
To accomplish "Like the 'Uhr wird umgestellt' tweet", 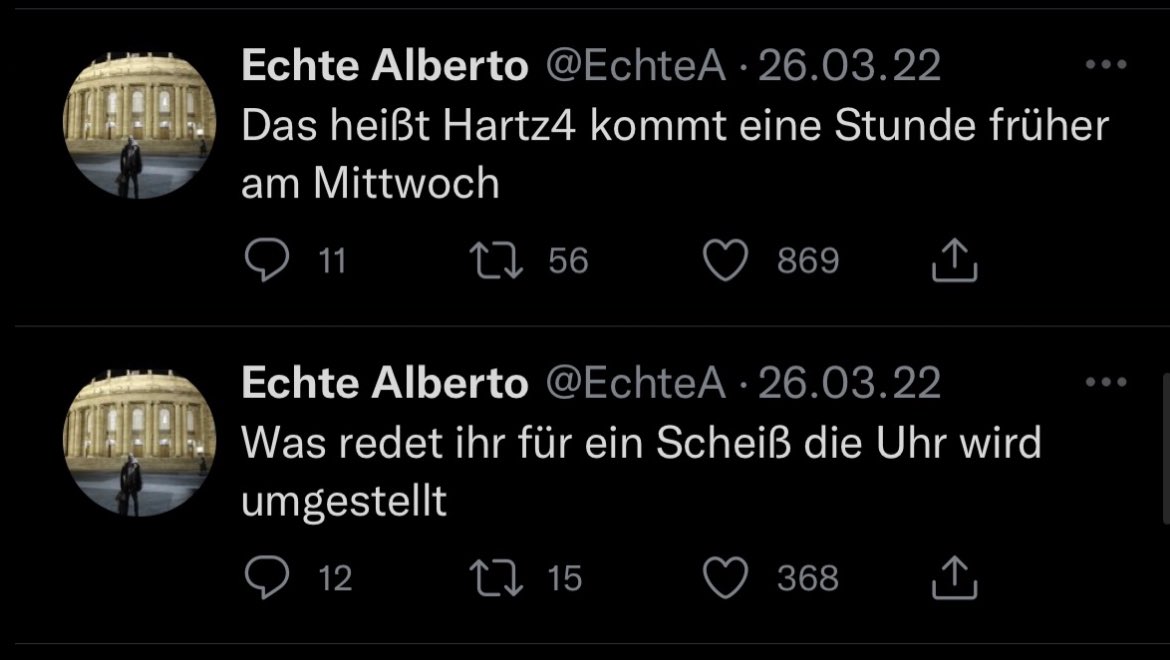I will click(726, 578).
